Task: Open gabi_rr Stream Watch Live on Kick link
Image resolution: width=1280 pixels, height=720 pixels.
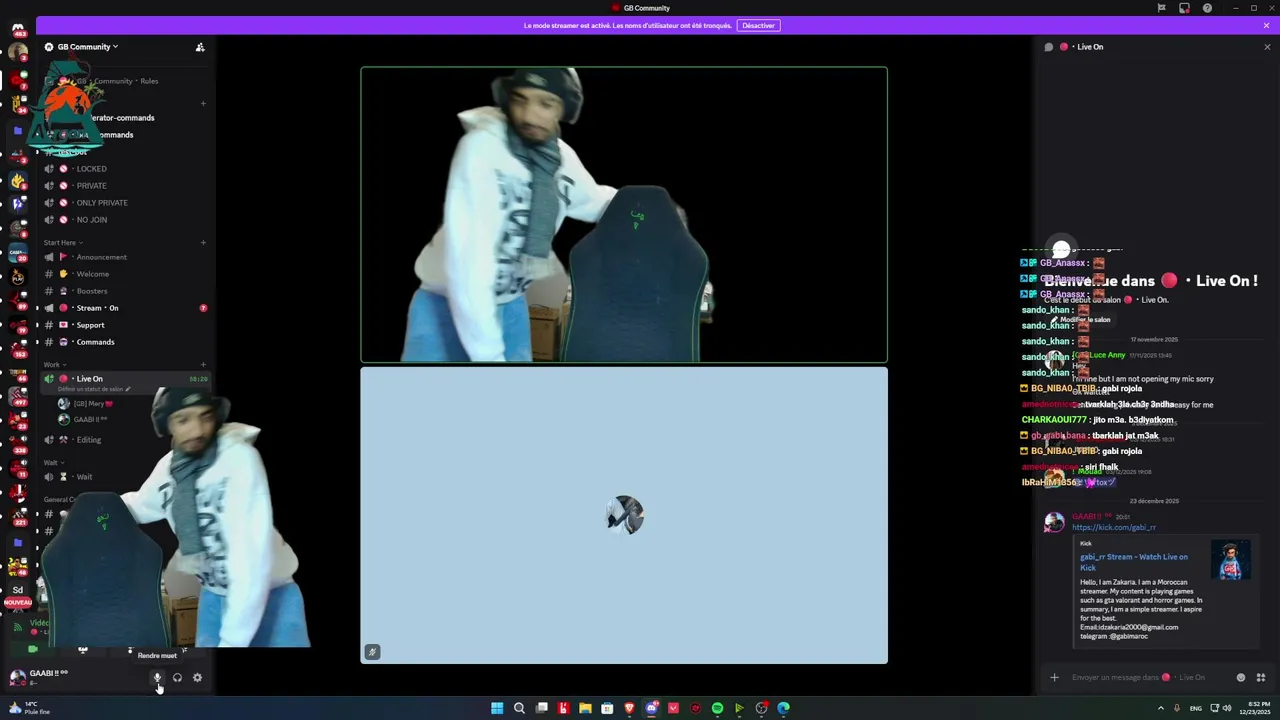Action: pos(1134,562)
